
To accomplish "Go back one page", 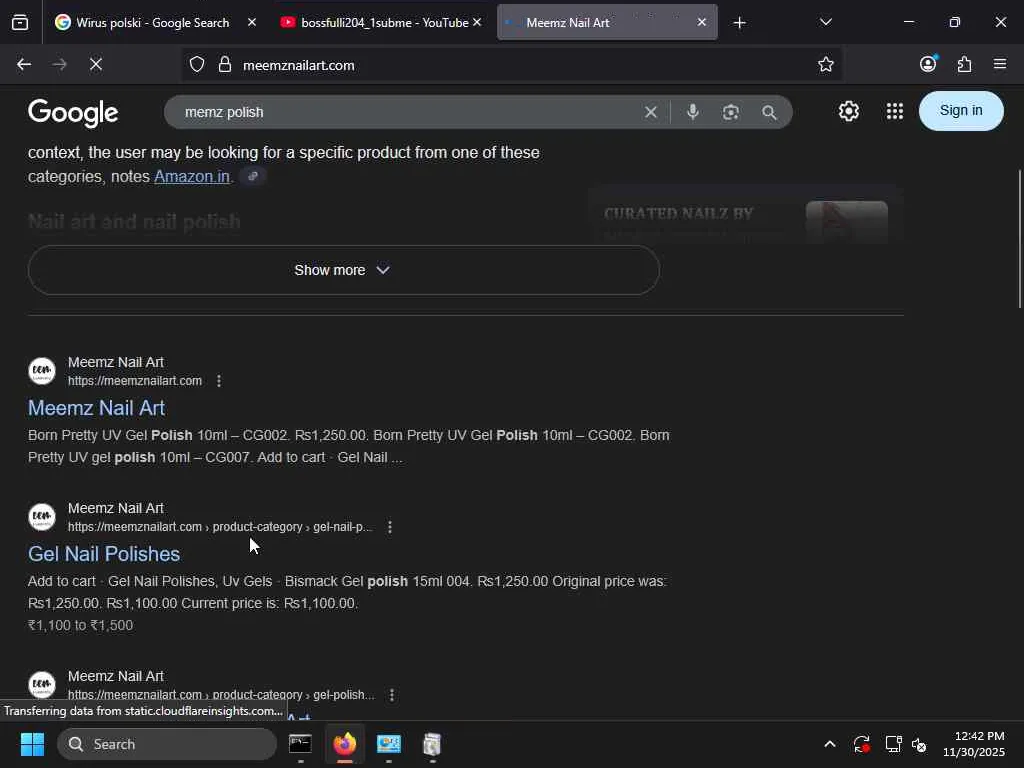I will coord(24,65).
